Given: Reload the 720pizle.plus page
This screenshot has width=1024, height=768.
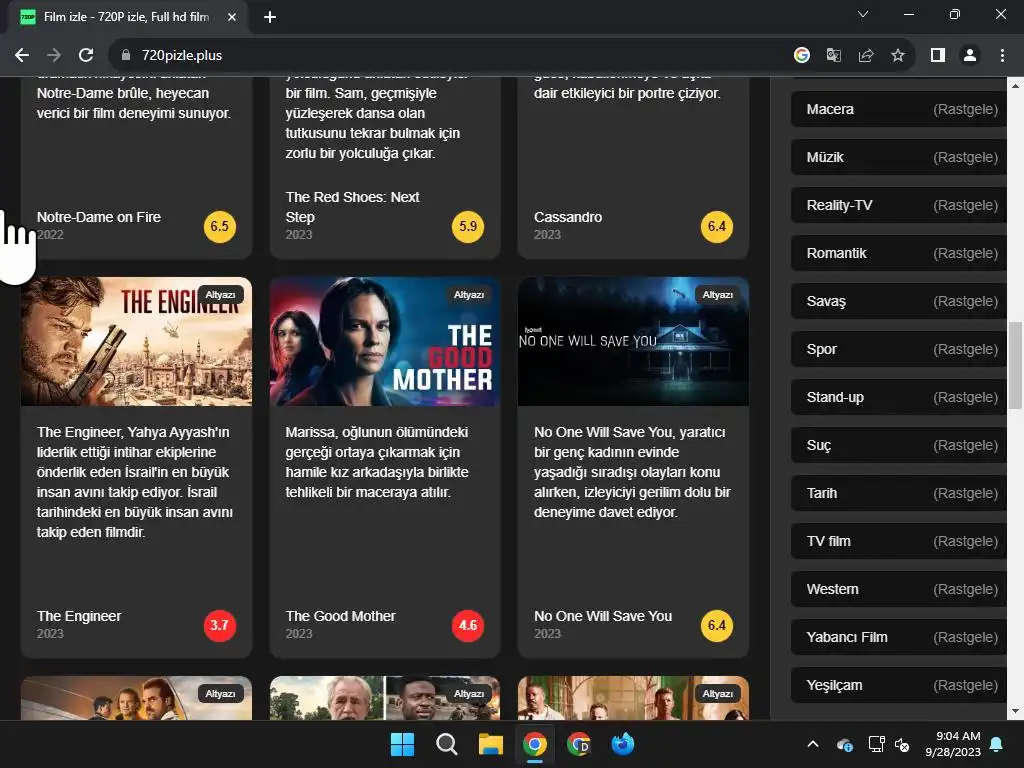Looking at the screenshot, I should 86,56.
